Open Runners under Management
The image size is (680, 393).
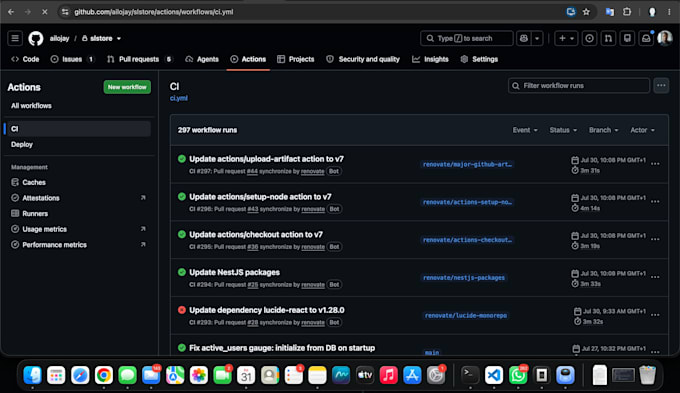point(35,213)
